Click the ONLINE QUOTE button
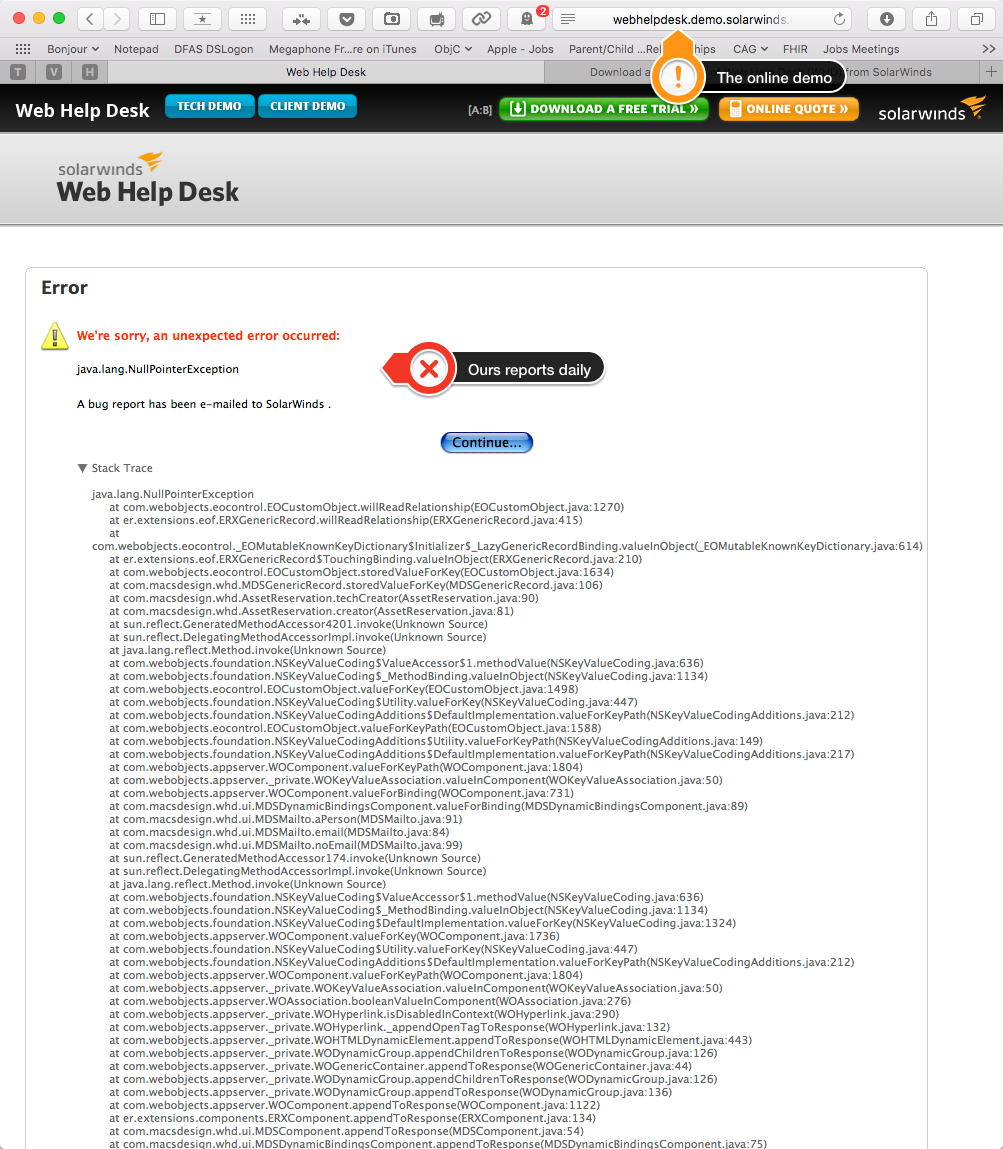 789,108
